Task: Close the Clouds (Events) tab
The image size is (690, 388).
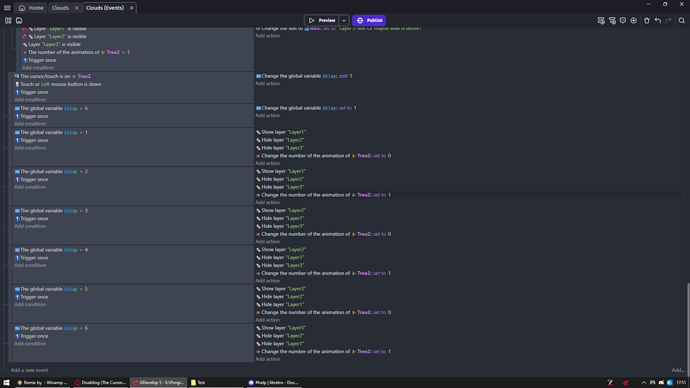Action: 132,8
